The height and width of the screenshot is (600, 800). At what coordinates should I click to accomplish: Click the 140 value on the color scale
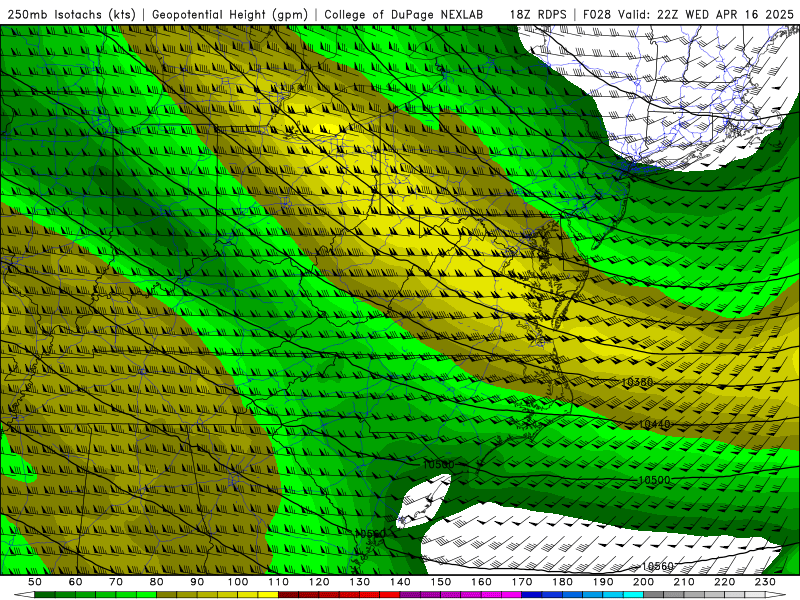[400, 582]
